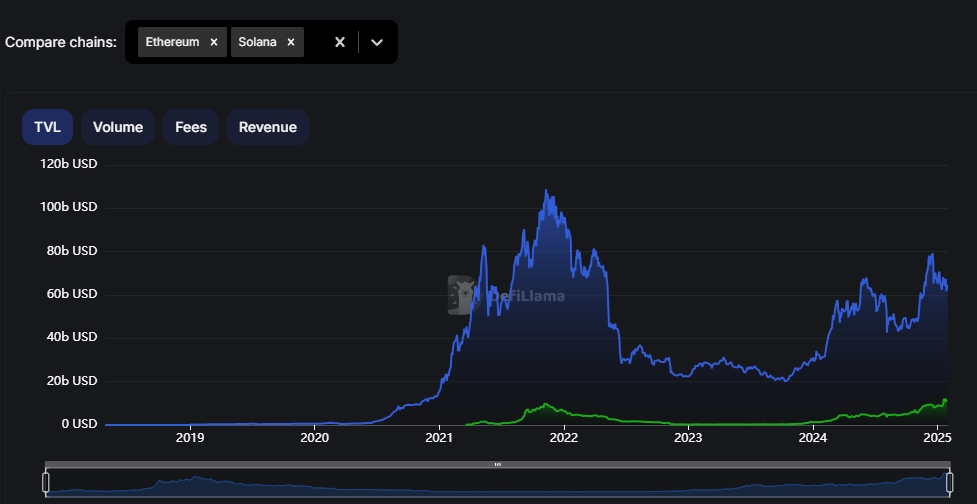Click the top grip of the range selector
Viewport: 977px width, 504px height.
pos(497,464)
